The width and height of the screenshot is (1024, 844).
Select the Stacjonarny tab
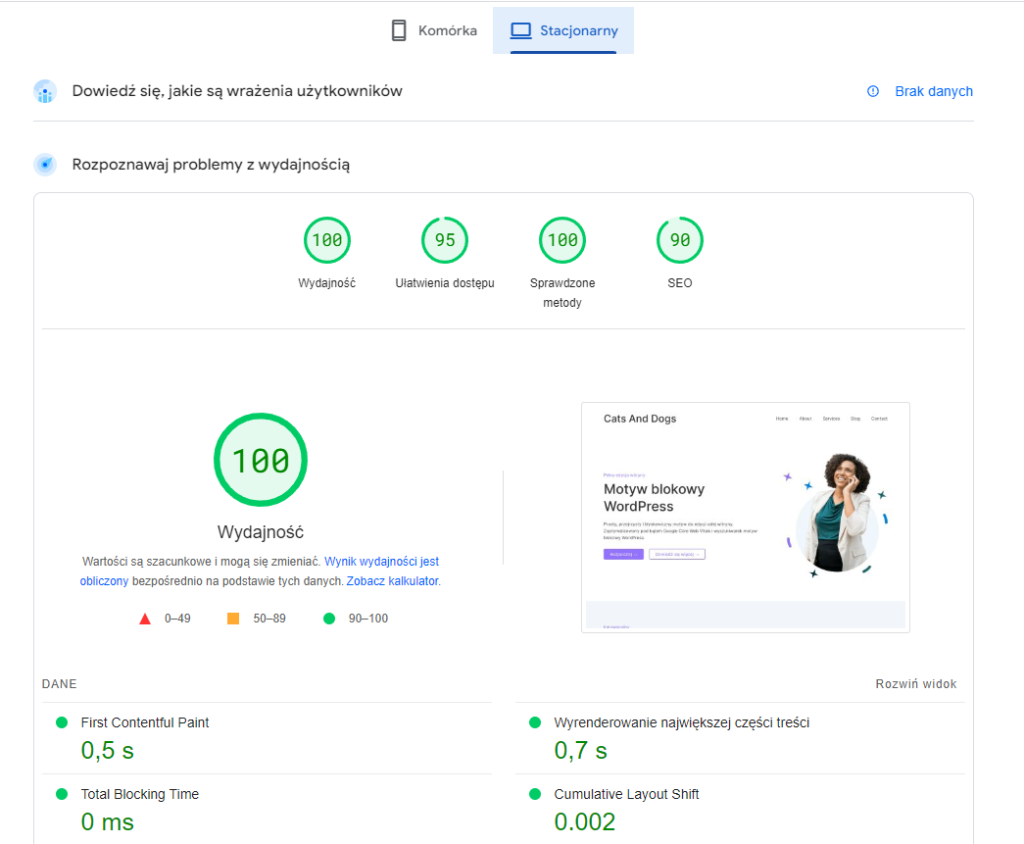pyautogui.click(x=564, y=31)
